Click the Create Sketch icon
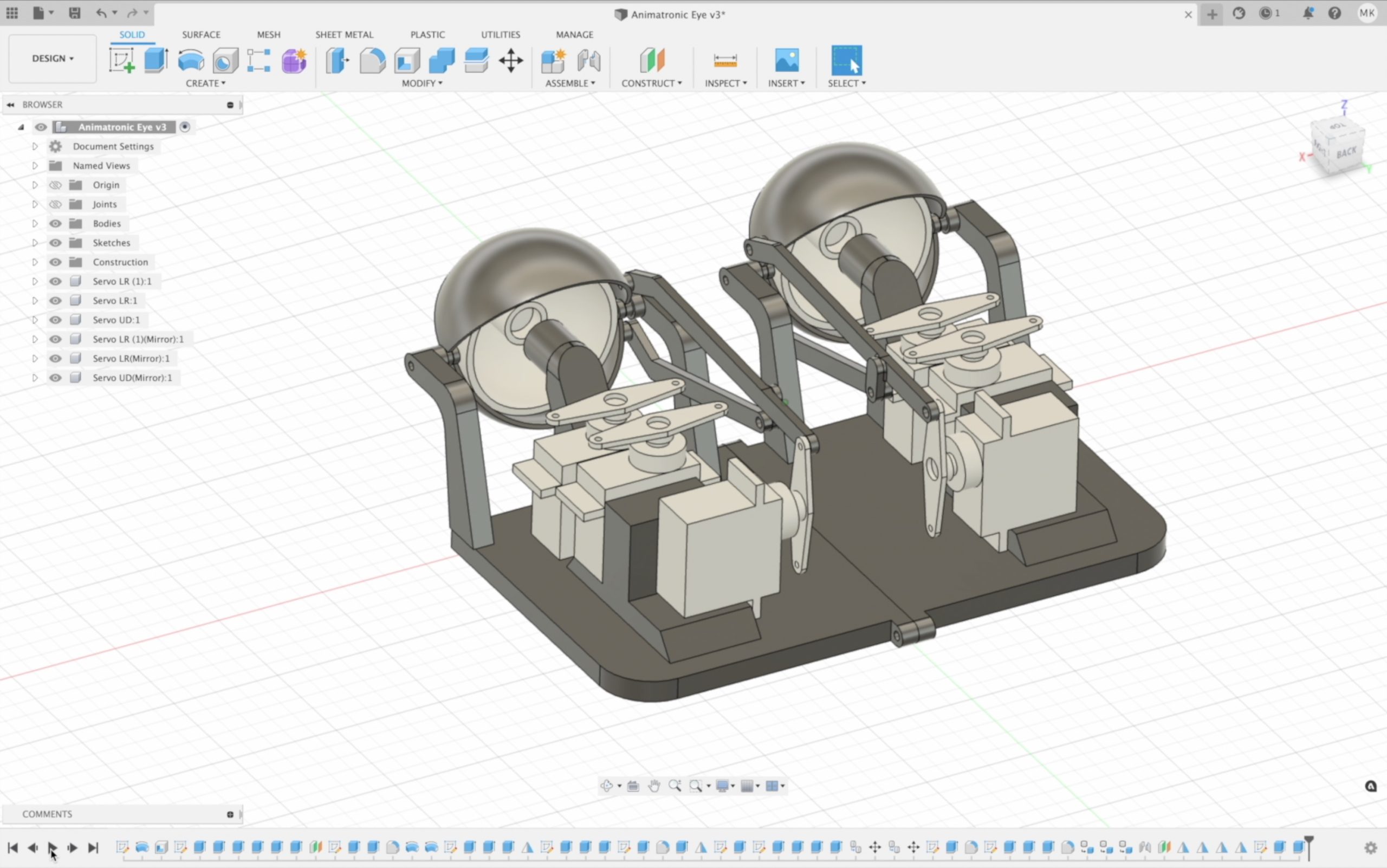 pyautogui.click(x=121, y=60)
